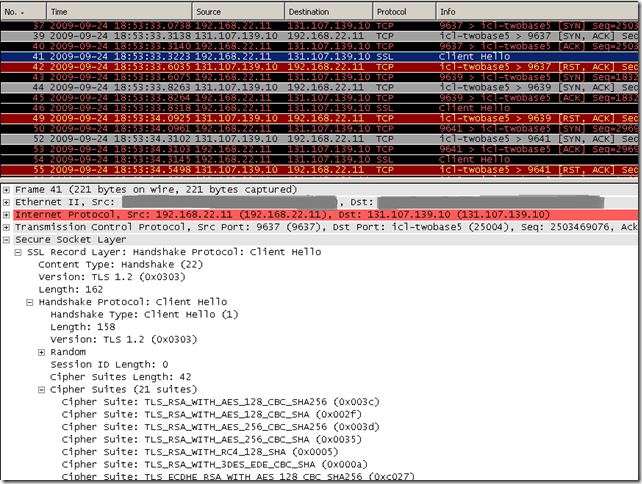Sort packets by the Time column header
Image resolution: width=642 pixels, height=484 pixels.
(119, 11)
